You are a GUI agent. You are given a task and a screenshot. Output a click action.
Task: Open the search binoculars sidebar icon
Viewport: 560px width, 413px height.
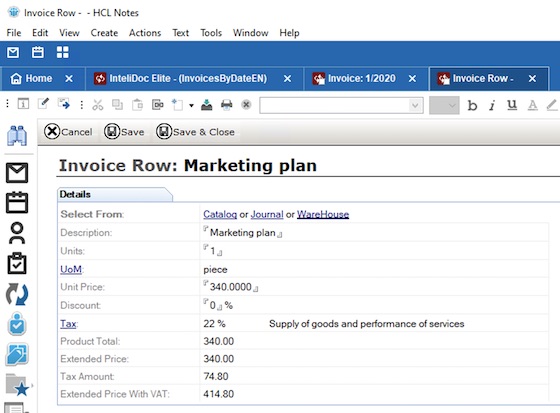(x=17, y=135)
